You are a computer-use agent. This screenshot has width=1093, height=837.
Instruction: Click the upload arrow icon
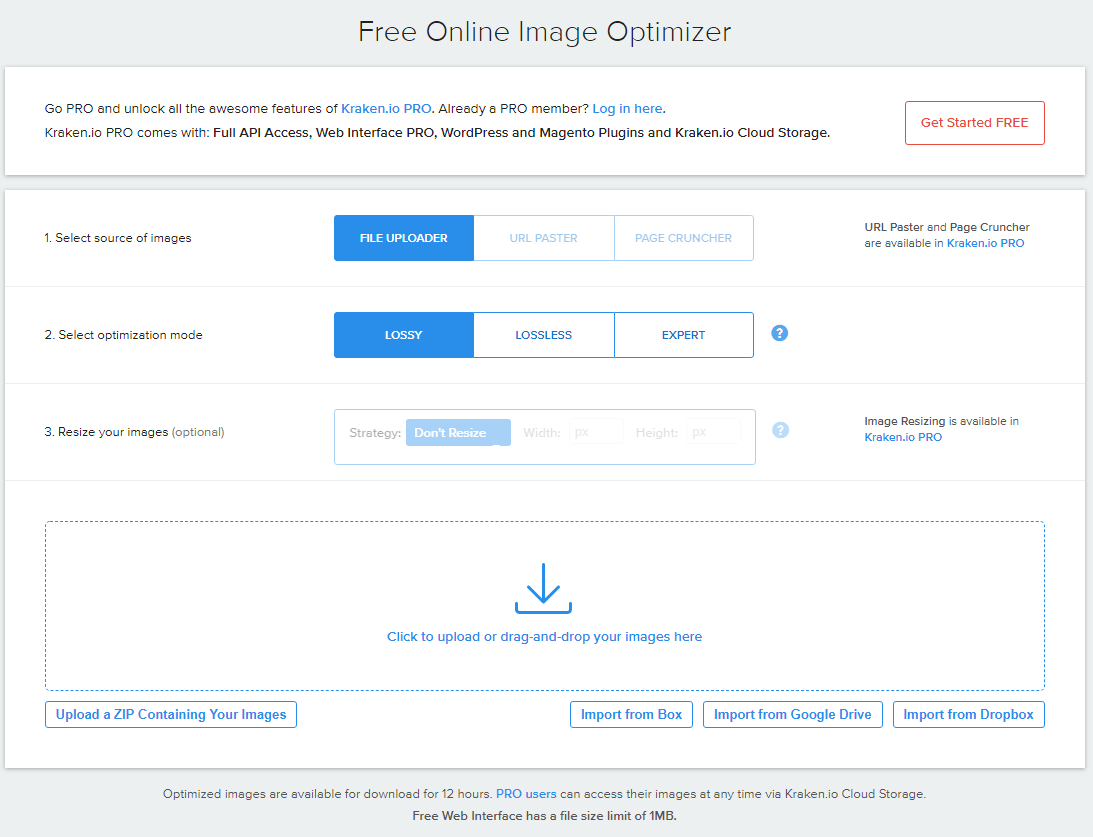543,587
